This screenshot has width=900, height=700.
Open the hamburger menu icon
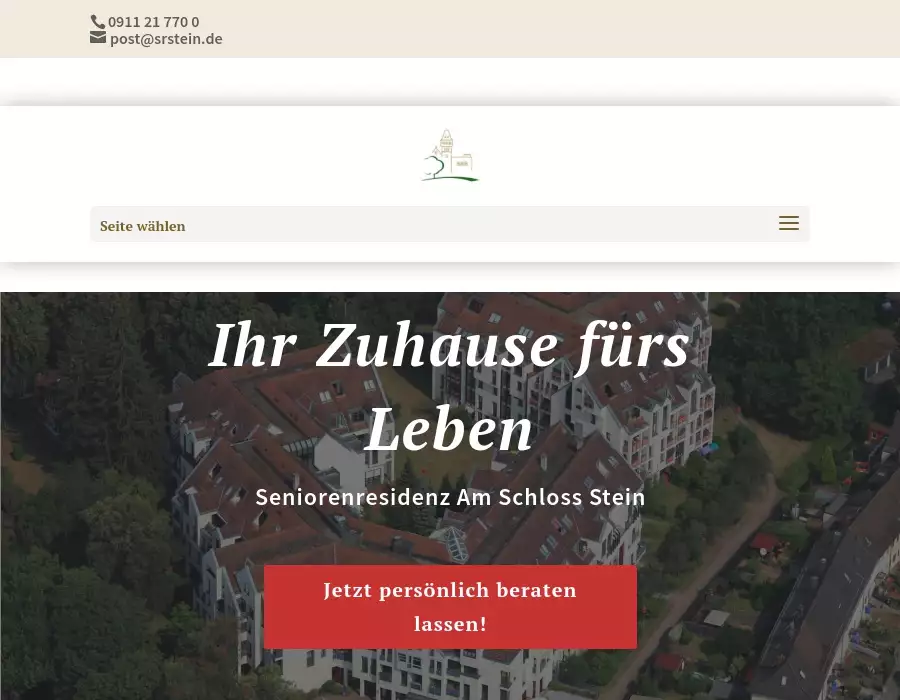point(789,223)
